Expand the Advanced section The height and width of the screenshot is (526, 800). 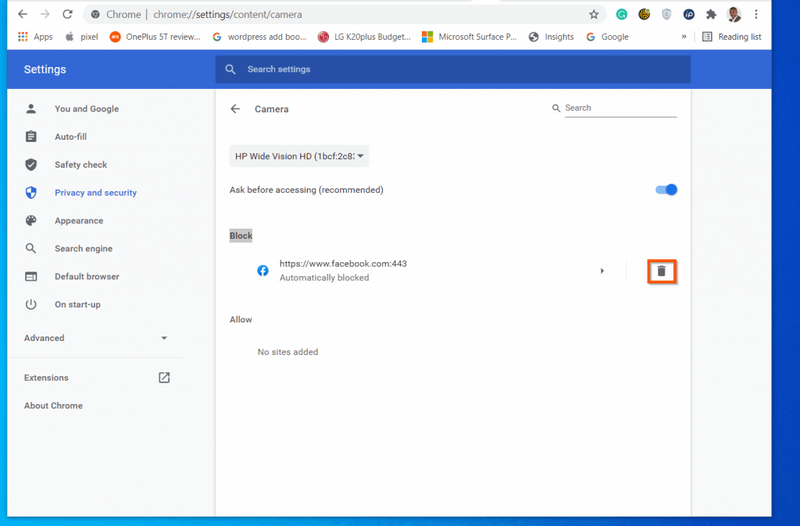95,338
